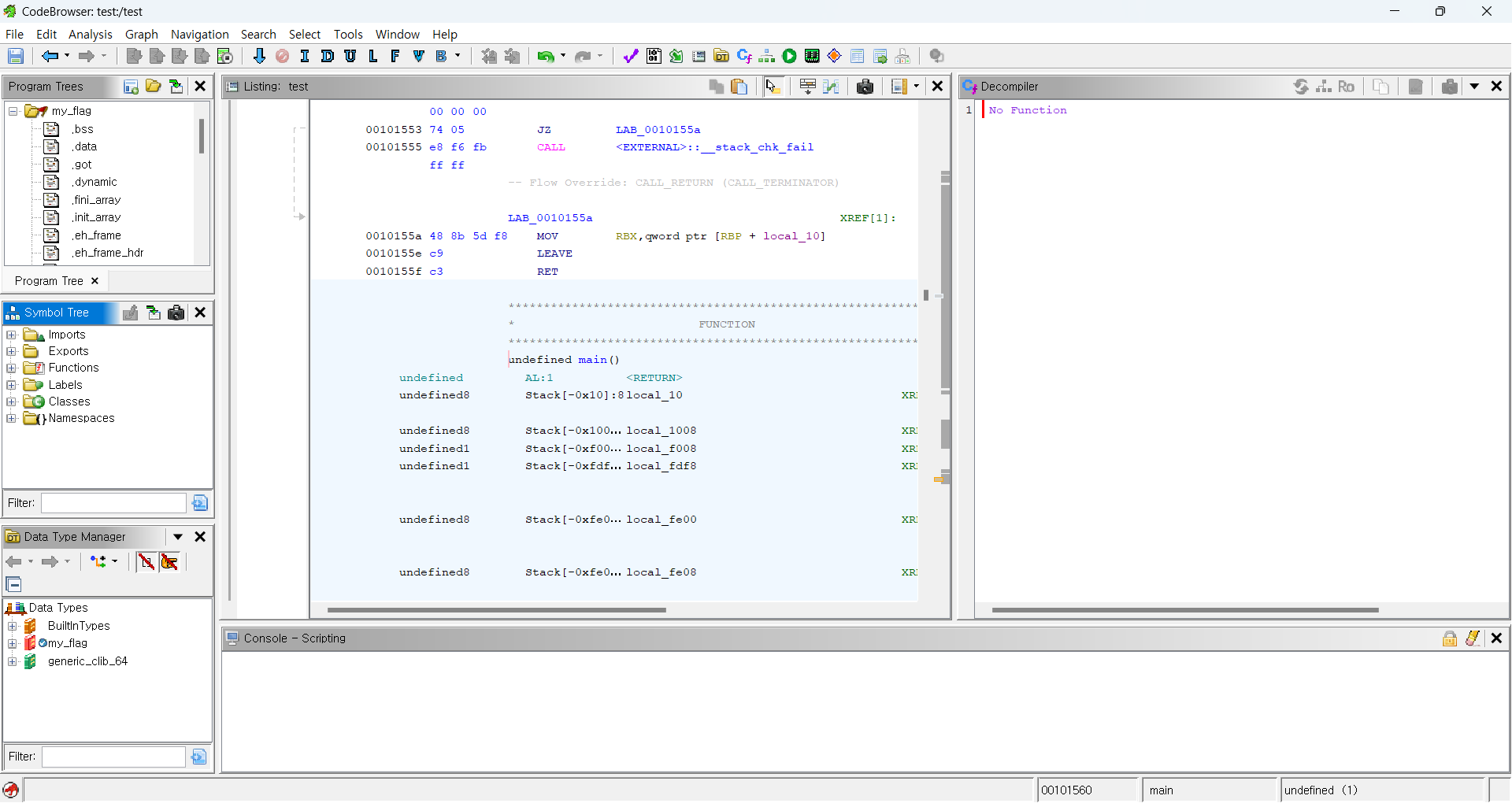The height and width of the screenshot is (803, 1512).
Task: Click the Symbol Tree camera snapshot icon
Action: tap(176, 313)
